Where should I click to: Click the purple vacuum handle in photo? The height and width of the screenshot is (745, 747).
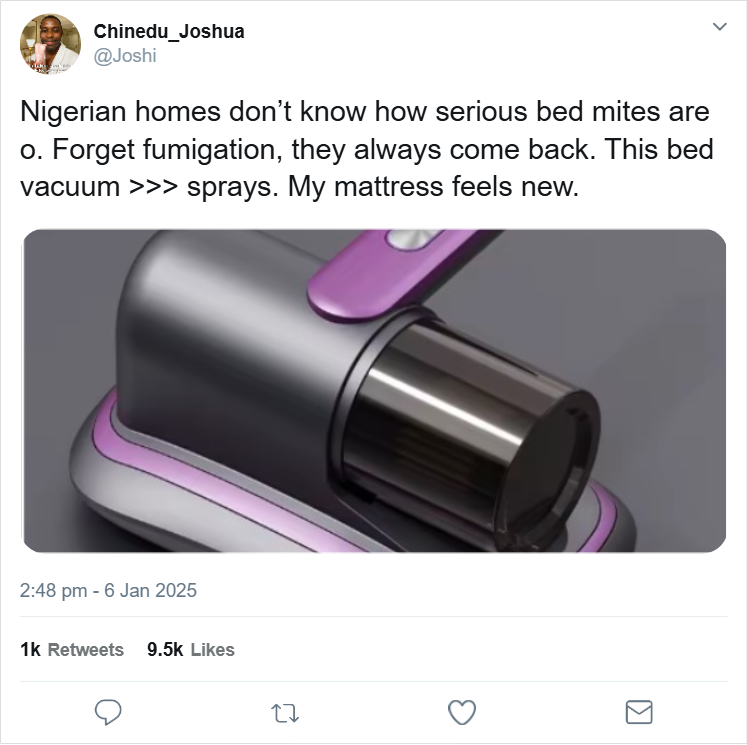point(391,272)
